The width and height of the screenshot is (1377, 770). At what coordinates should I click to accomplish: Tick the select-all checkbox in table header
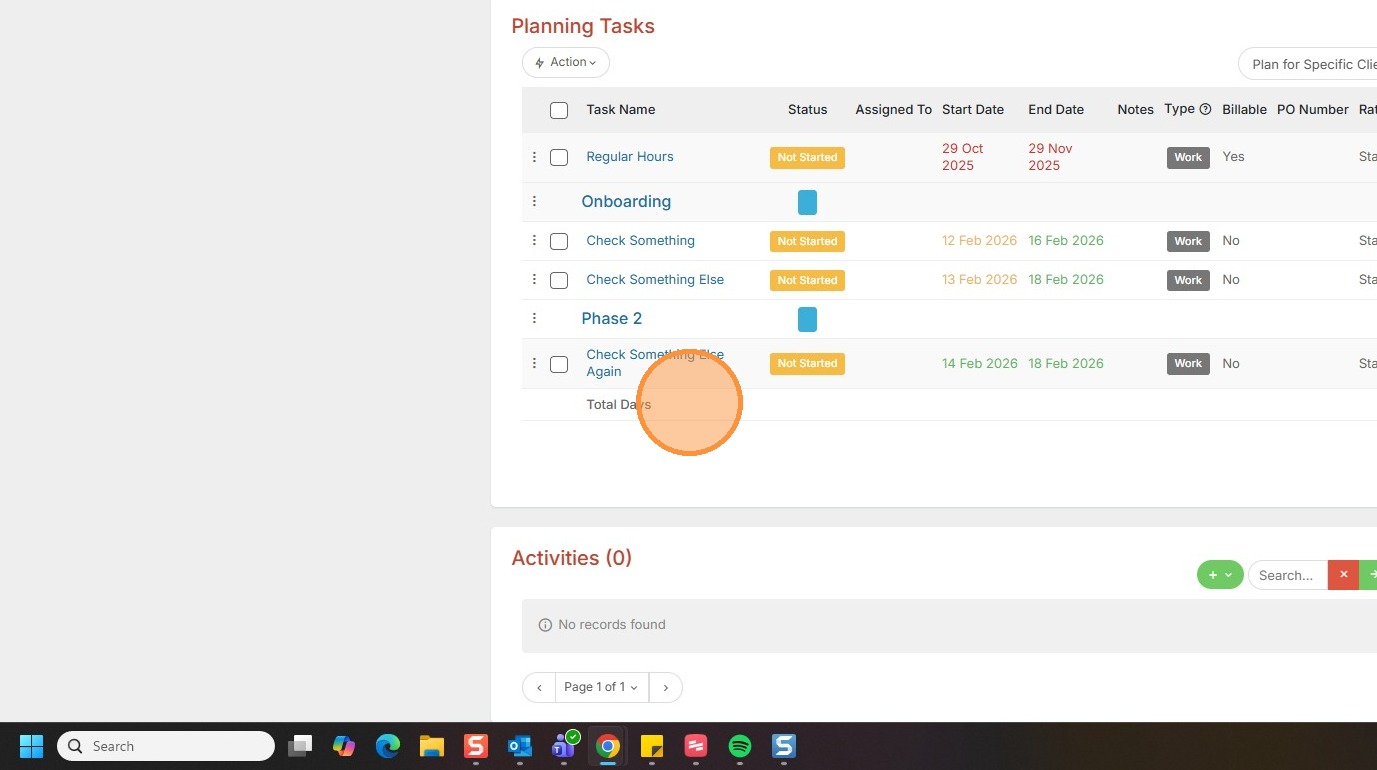click(559, 110)
